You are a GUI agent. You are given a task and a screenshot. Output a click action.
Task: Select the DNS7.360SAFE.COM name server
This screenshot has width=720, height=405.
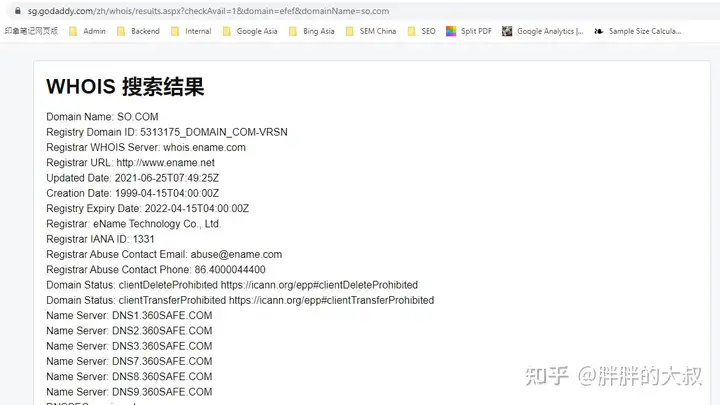[129, 361]
